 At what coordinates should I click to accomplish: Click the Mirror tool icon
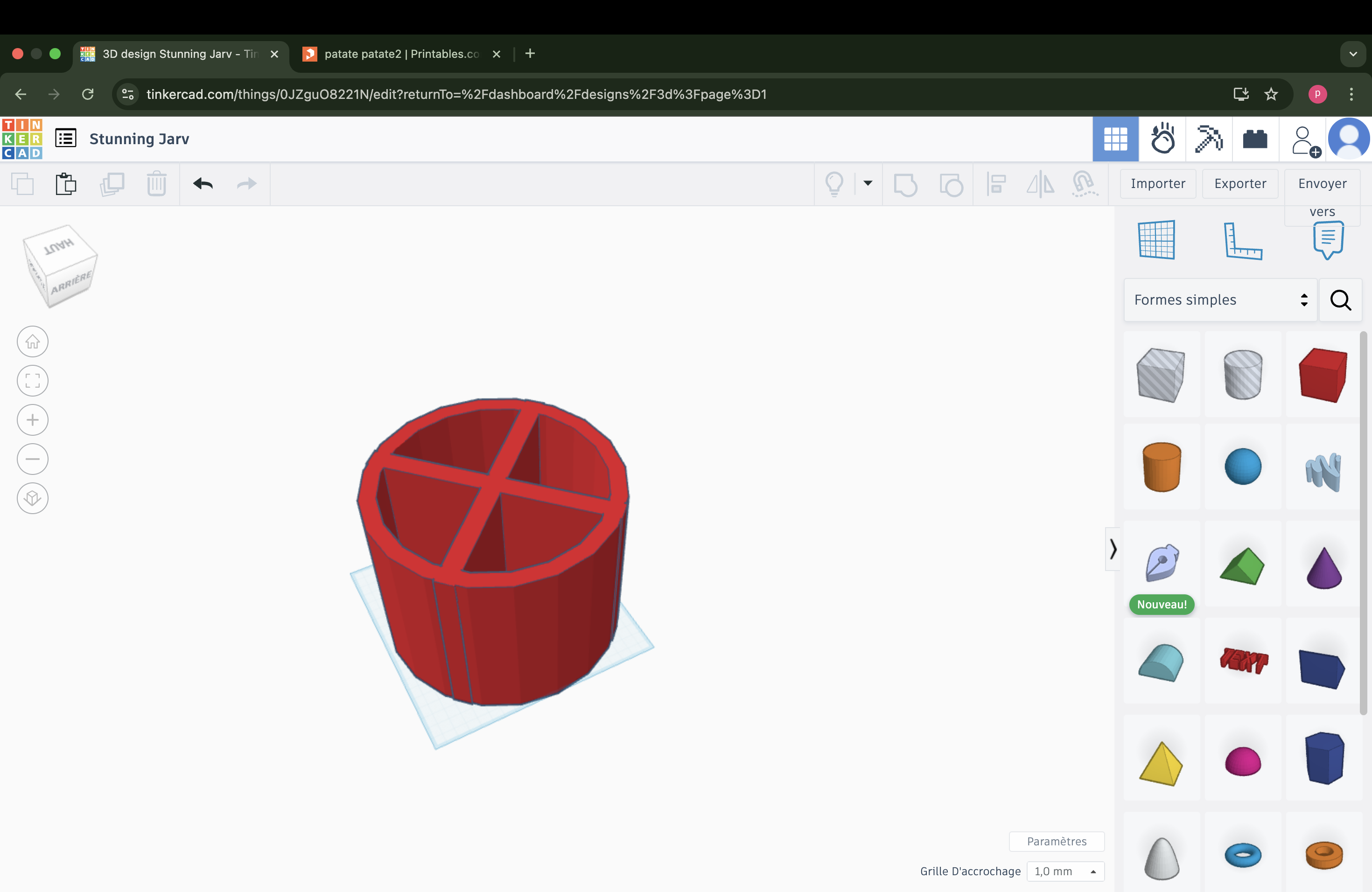(x=1041, y=184)
